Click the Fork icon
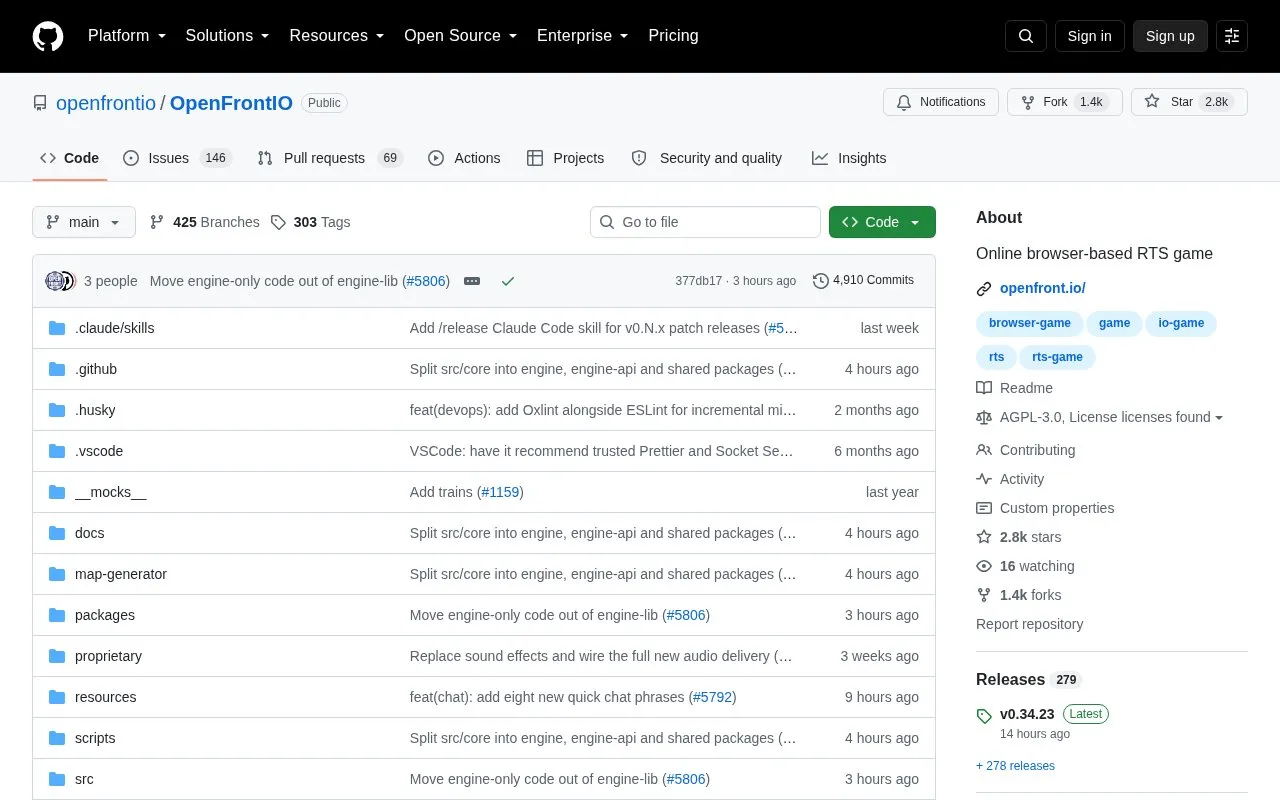1280x800 pixels. pyautogui.click(x=1027, y=102)
